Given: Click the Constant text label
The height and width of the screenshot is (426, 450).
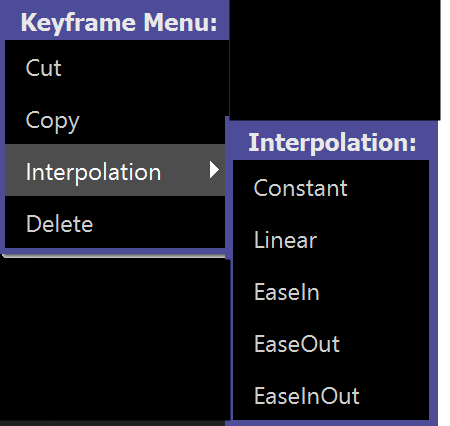Looking at the screenshot, I should [x=300, y=188].
